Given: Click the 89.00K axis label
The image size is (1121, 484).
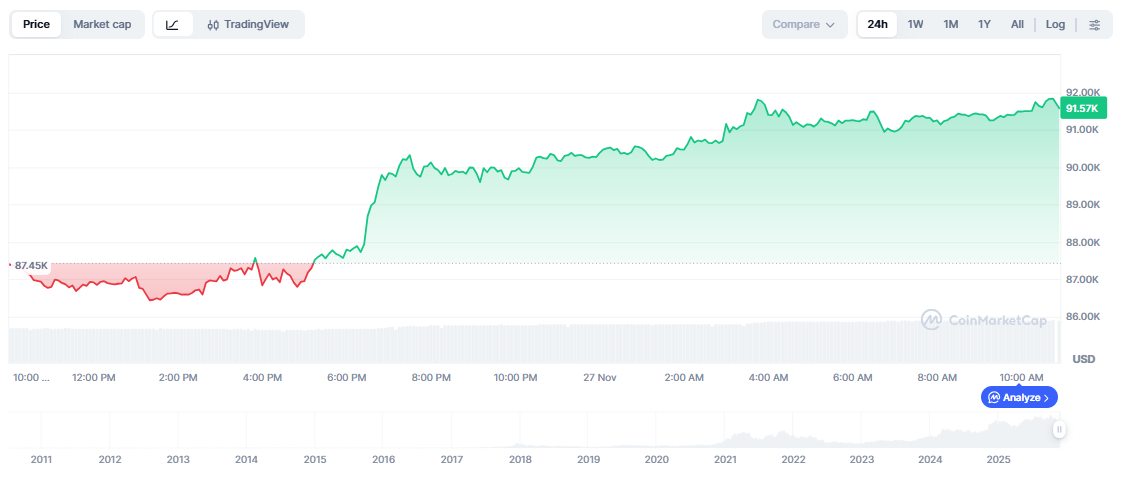Looking at the screenshot, I should [x=1082, y=205].
